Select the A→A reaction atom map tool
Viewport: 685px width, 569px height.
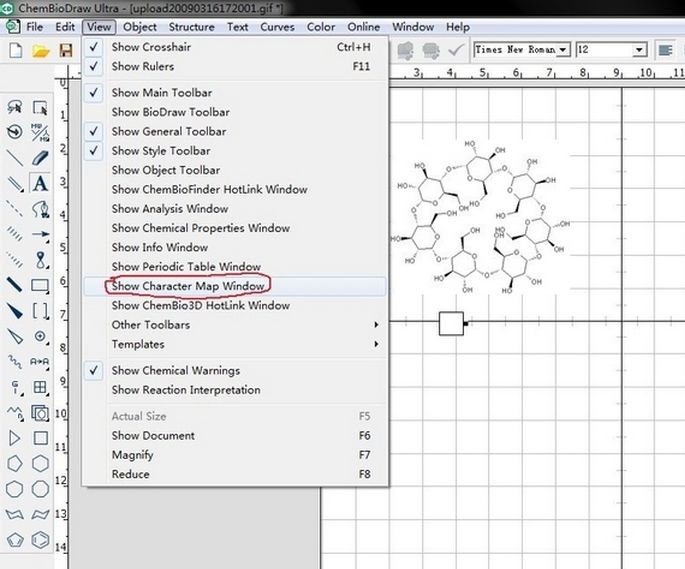(x=39, y=361)
